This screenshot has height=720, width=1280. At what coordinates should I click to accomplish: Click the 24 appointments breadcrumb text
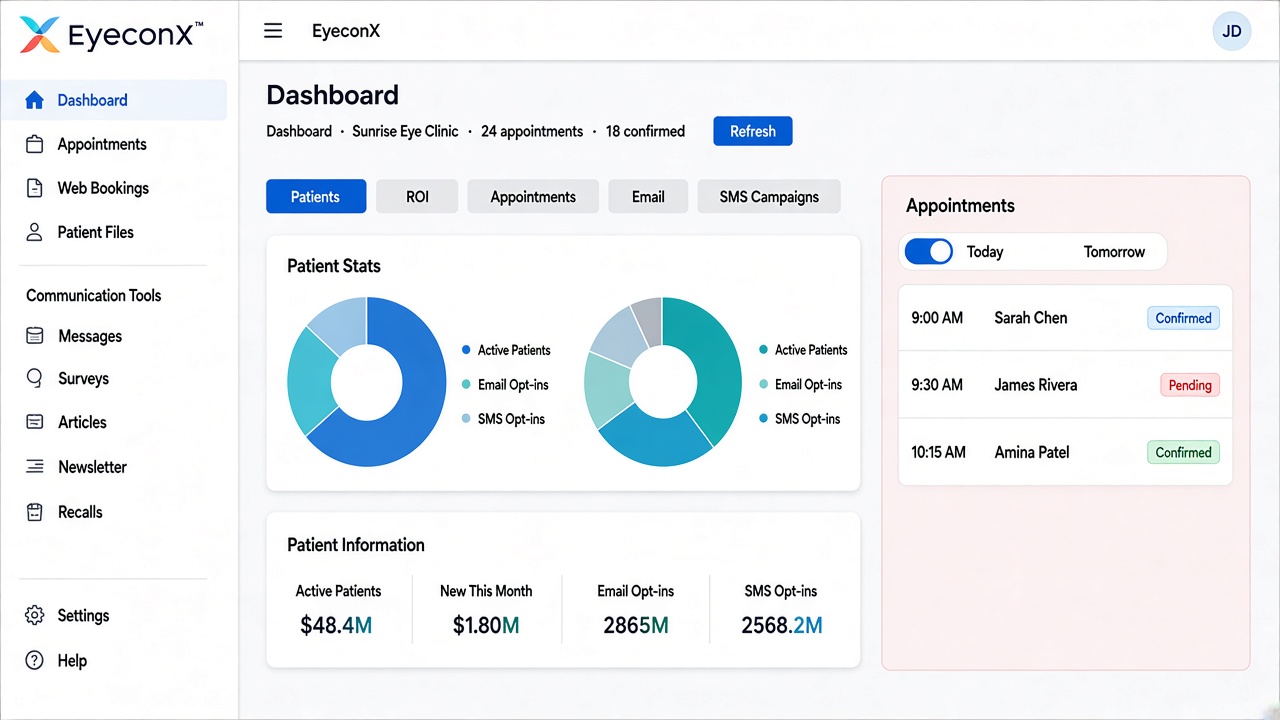[x=532, y=131]
